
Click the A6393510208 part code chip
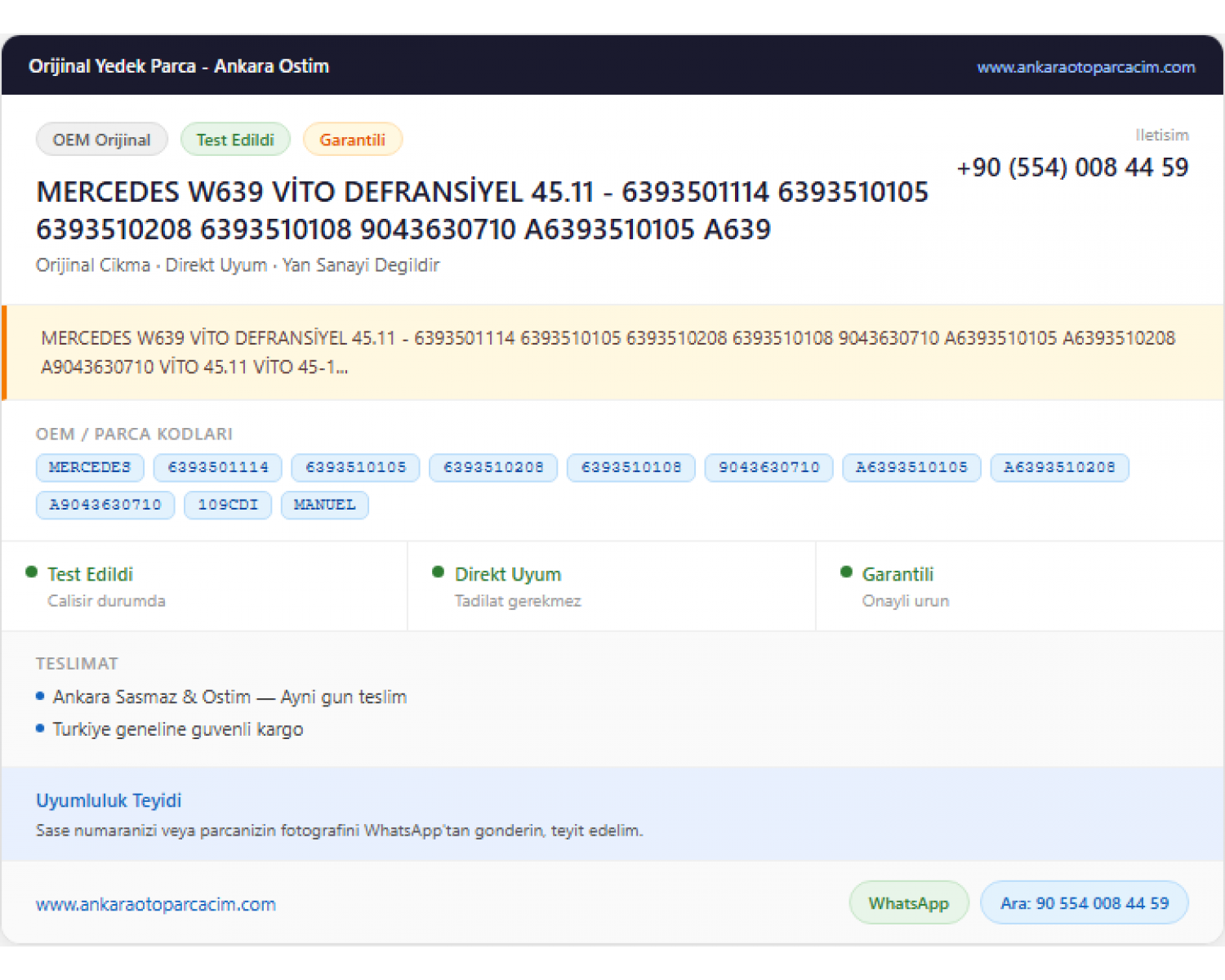(1059, 468)
